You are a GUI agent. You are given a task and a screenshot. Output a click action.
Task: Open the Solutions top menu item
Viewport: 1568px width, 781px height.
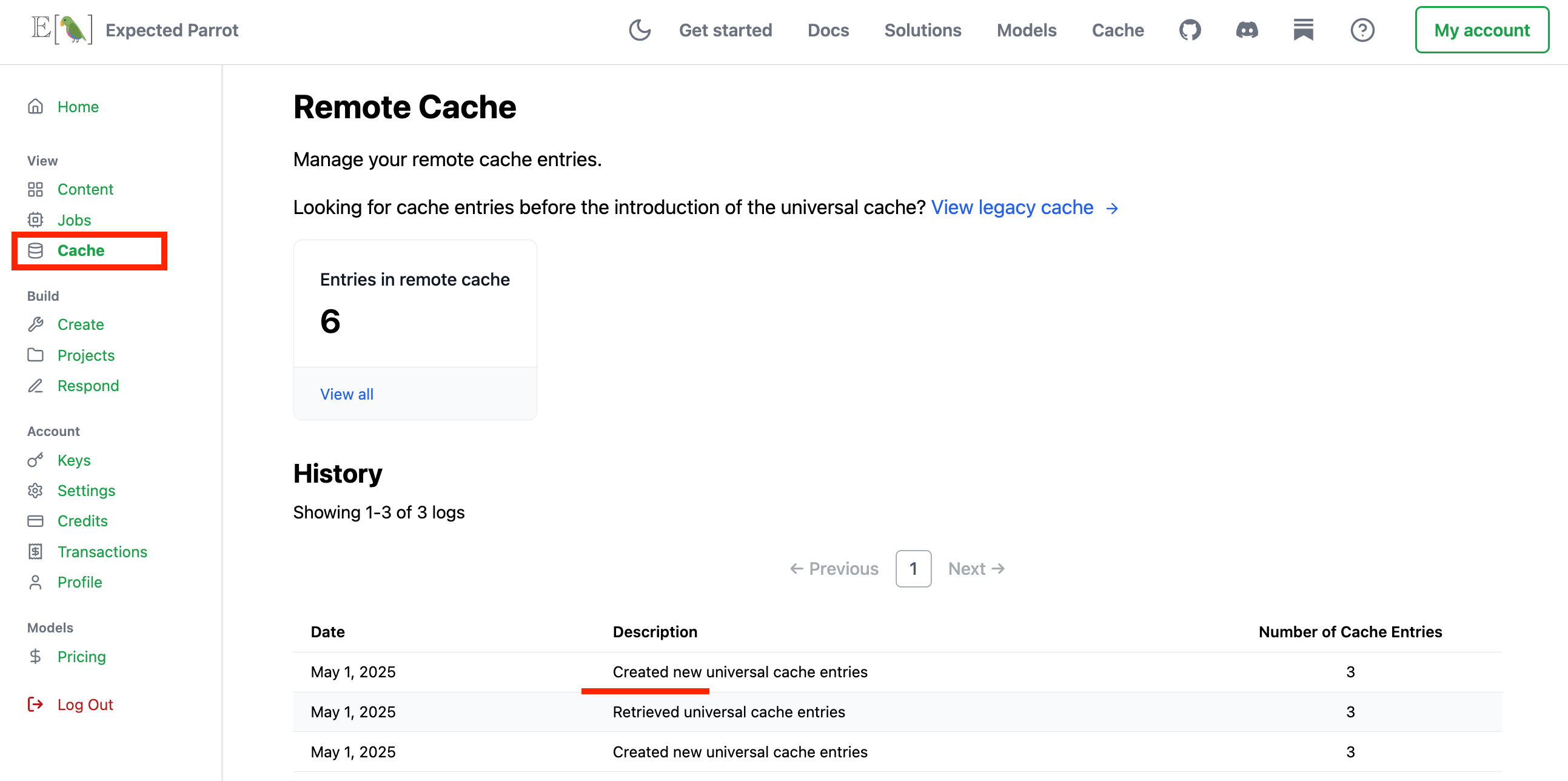click(x=922, y=30)
